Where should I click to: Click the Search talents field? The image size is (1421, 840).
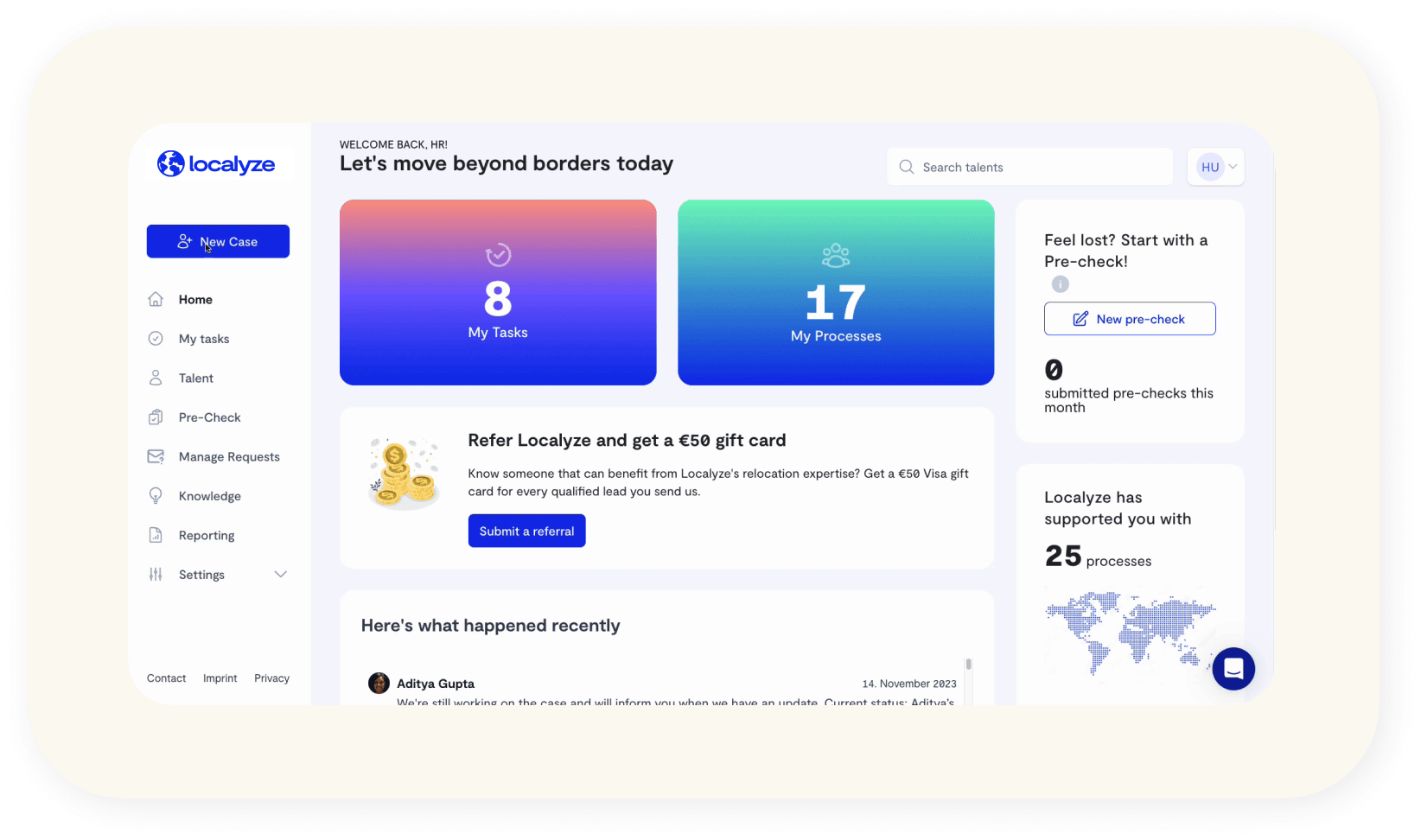coord(1029,167)
